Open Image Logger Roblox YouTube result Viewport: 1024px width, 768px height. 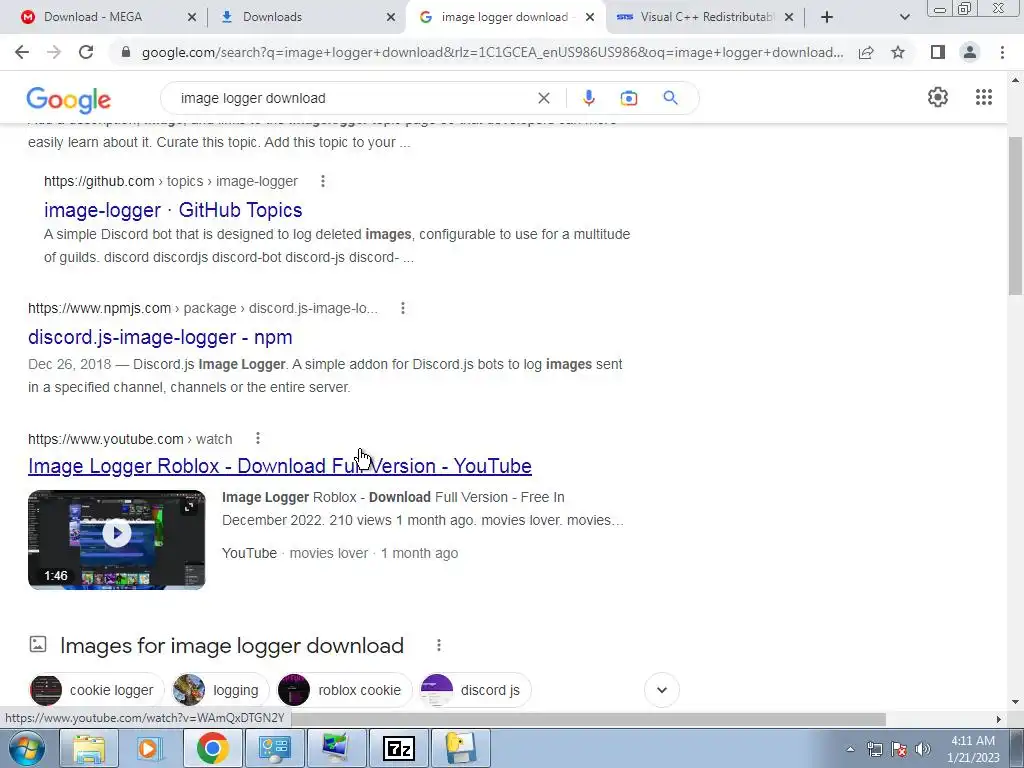pos(280,466)
